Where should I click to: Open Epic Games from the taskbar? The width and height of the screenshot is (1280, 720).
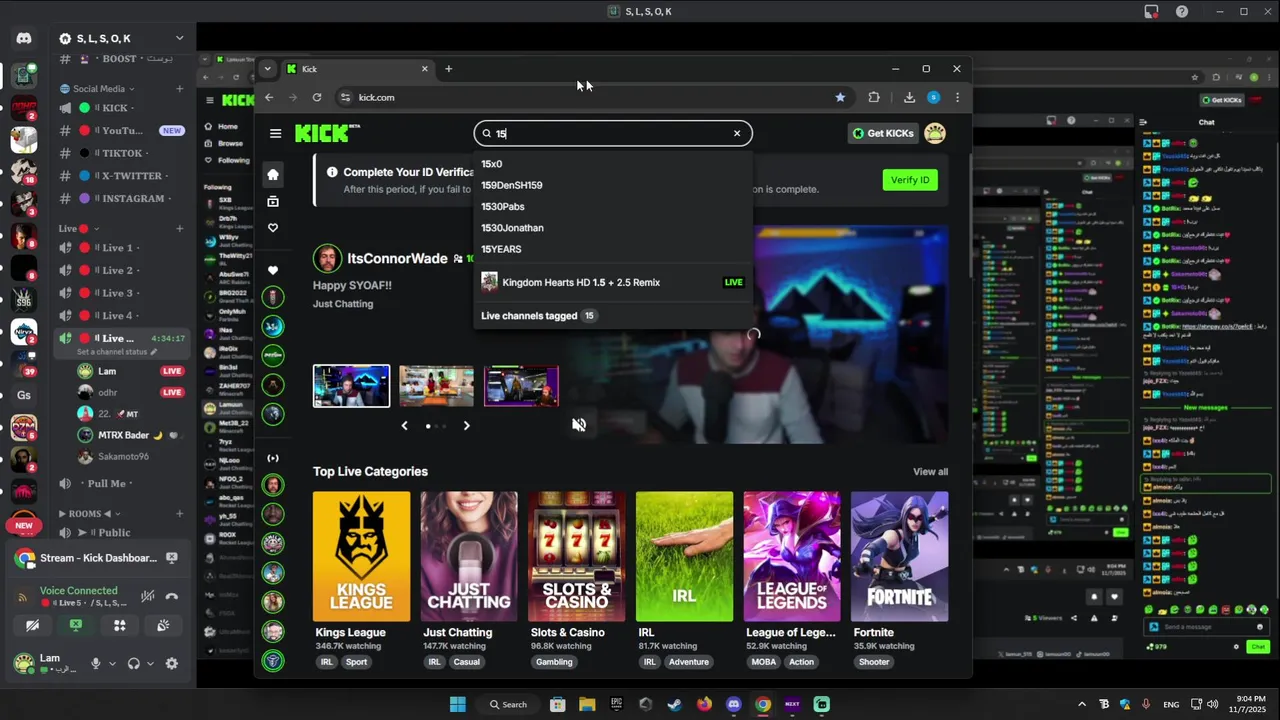616,704
